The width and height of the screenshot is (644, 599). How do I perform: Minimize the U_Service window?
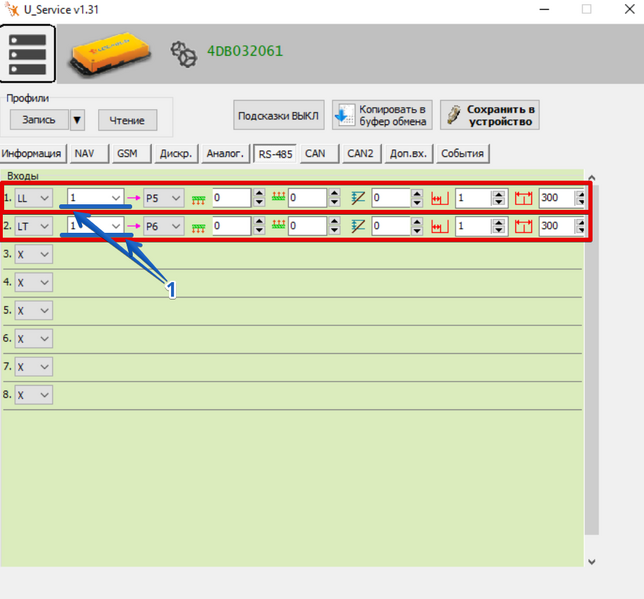(x=545, y=9)
